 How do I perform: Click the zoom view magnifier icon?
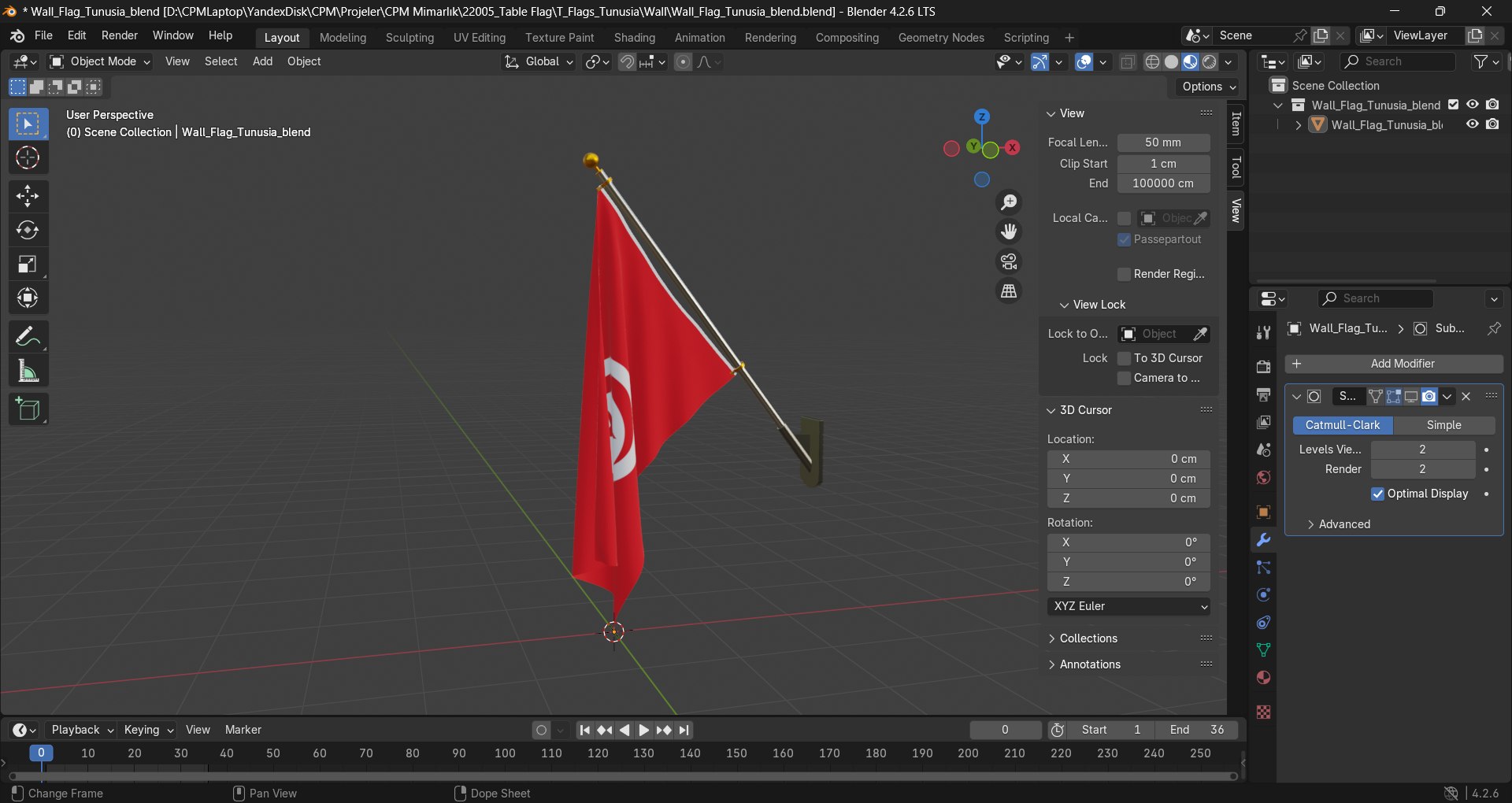click(x=1009, y=202)
